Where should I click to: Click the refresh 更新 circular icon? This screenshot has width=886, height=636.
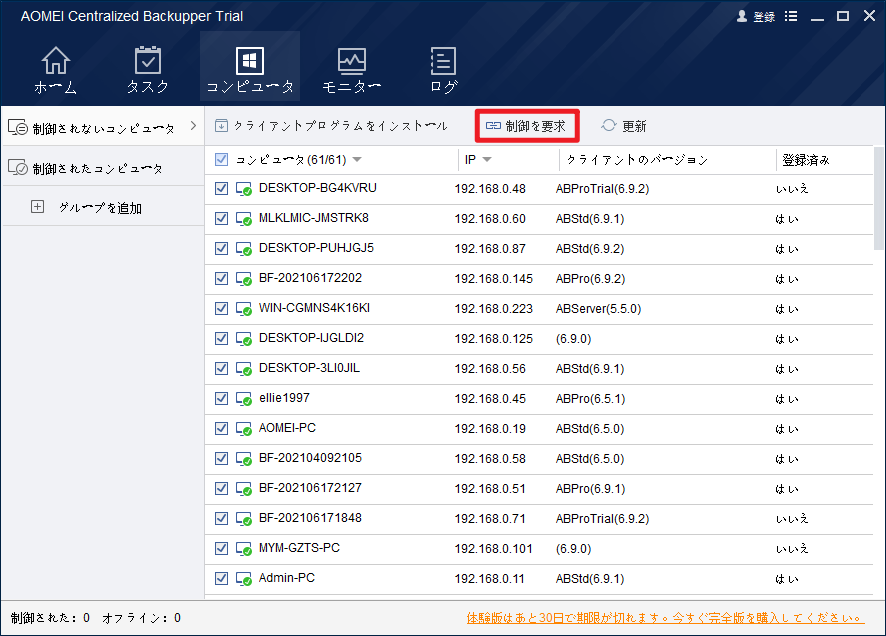609,125
